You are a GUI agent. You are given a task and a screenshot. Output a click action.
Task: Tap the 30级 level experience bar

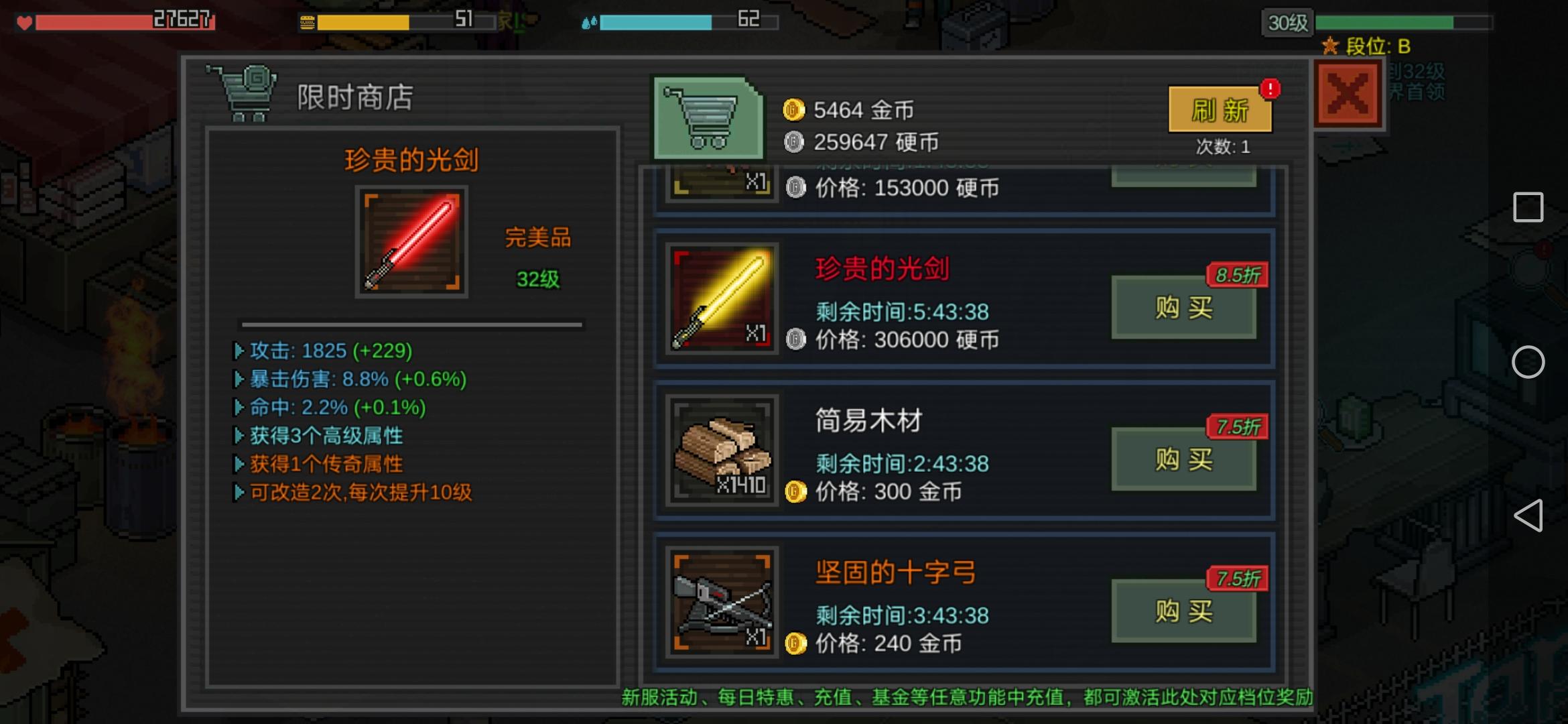click(1404, 23)
